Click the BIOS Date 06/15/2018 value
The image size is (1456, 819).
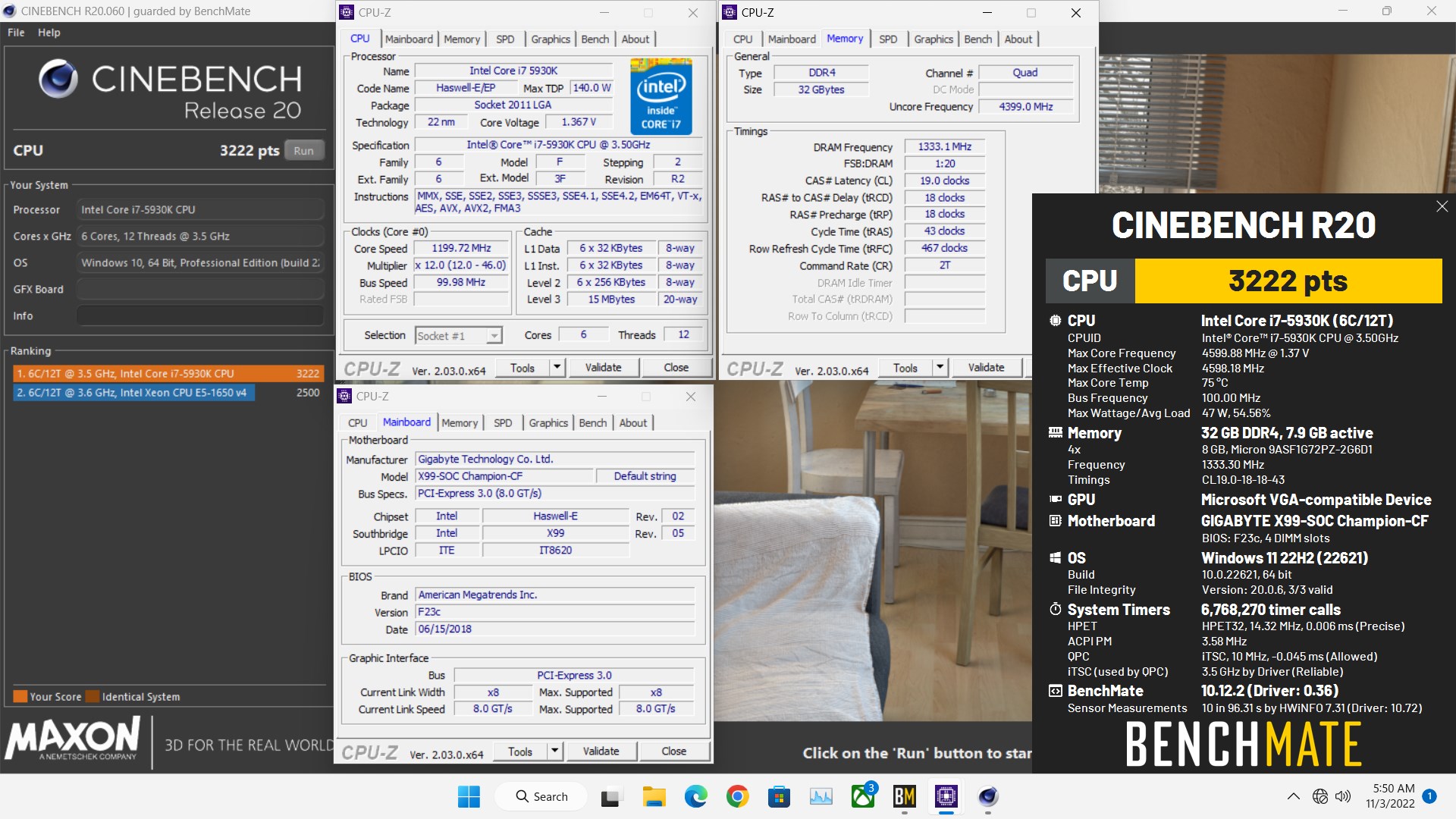(x=555, y=629)
